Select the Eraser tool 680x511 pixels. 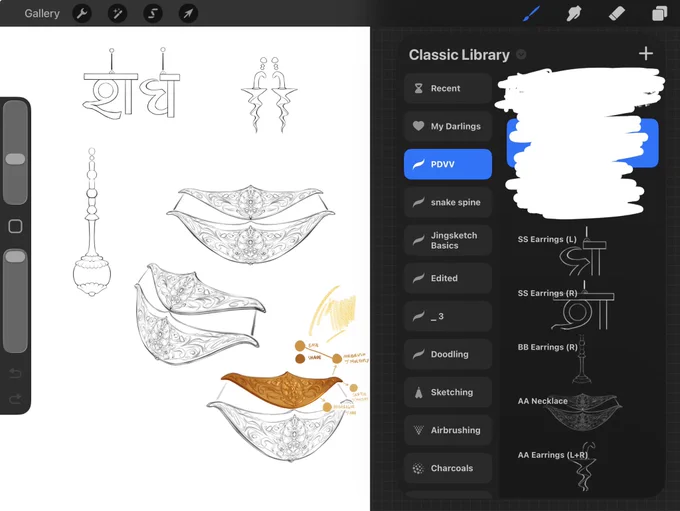tap(617, 13)
